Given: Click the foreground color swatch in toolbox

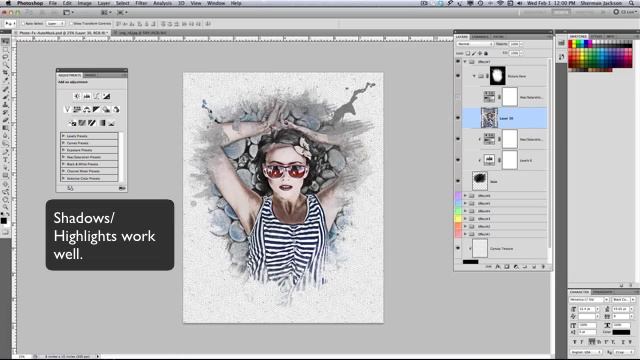Looking at the screenshot, I should pyautogui.click(x=4, y=221).
